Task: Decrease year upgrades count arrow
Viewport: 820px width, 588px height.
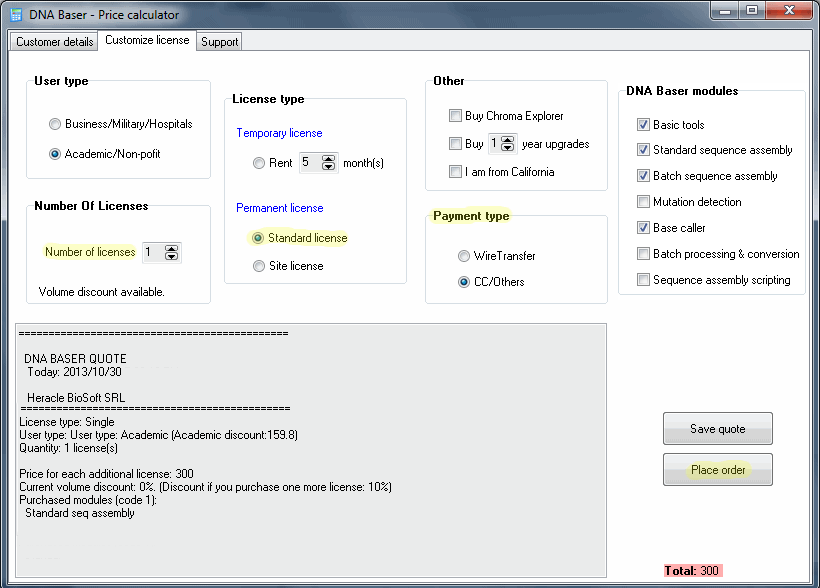Action: (x=507, y=148)
